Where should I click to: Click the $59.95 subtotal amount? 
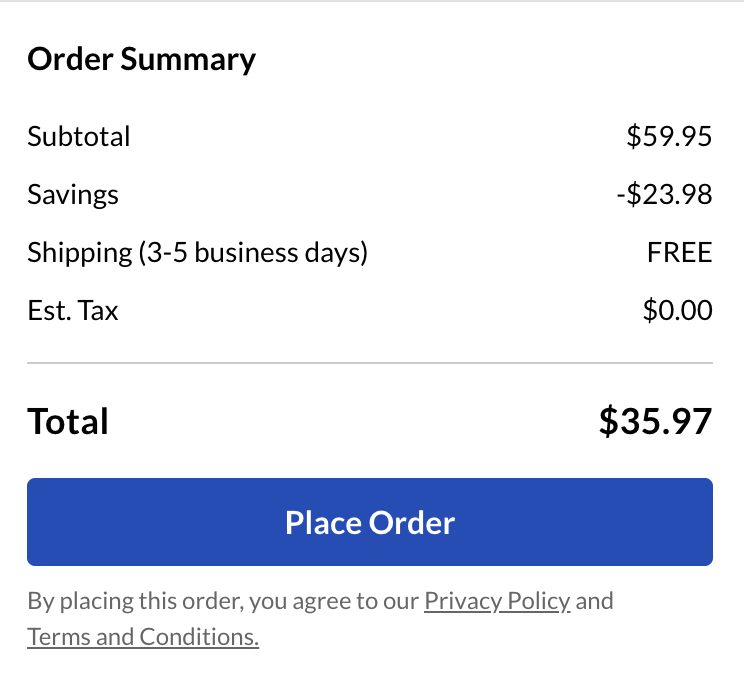click(x=669, y=136)
